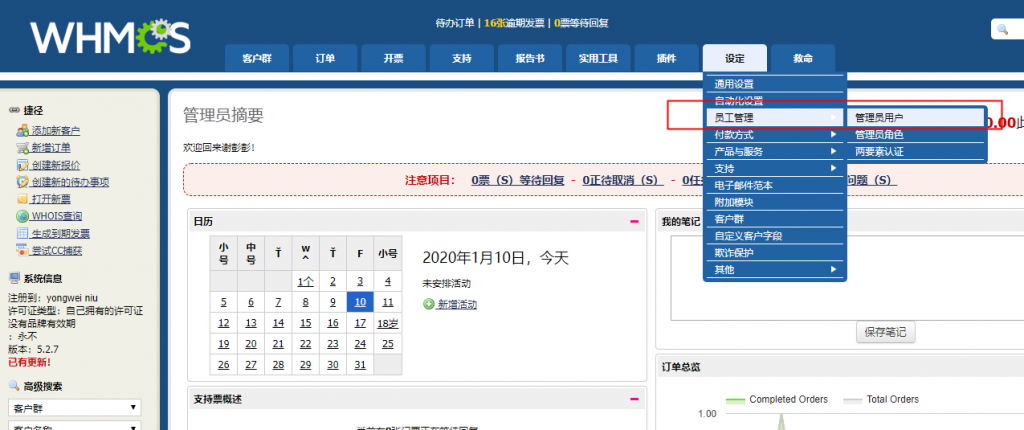Image resolution: width=1024 pixels, height=430 pixels.
Task: Click the Add New Client shortcut icon
Action: [x=23, y=131]
